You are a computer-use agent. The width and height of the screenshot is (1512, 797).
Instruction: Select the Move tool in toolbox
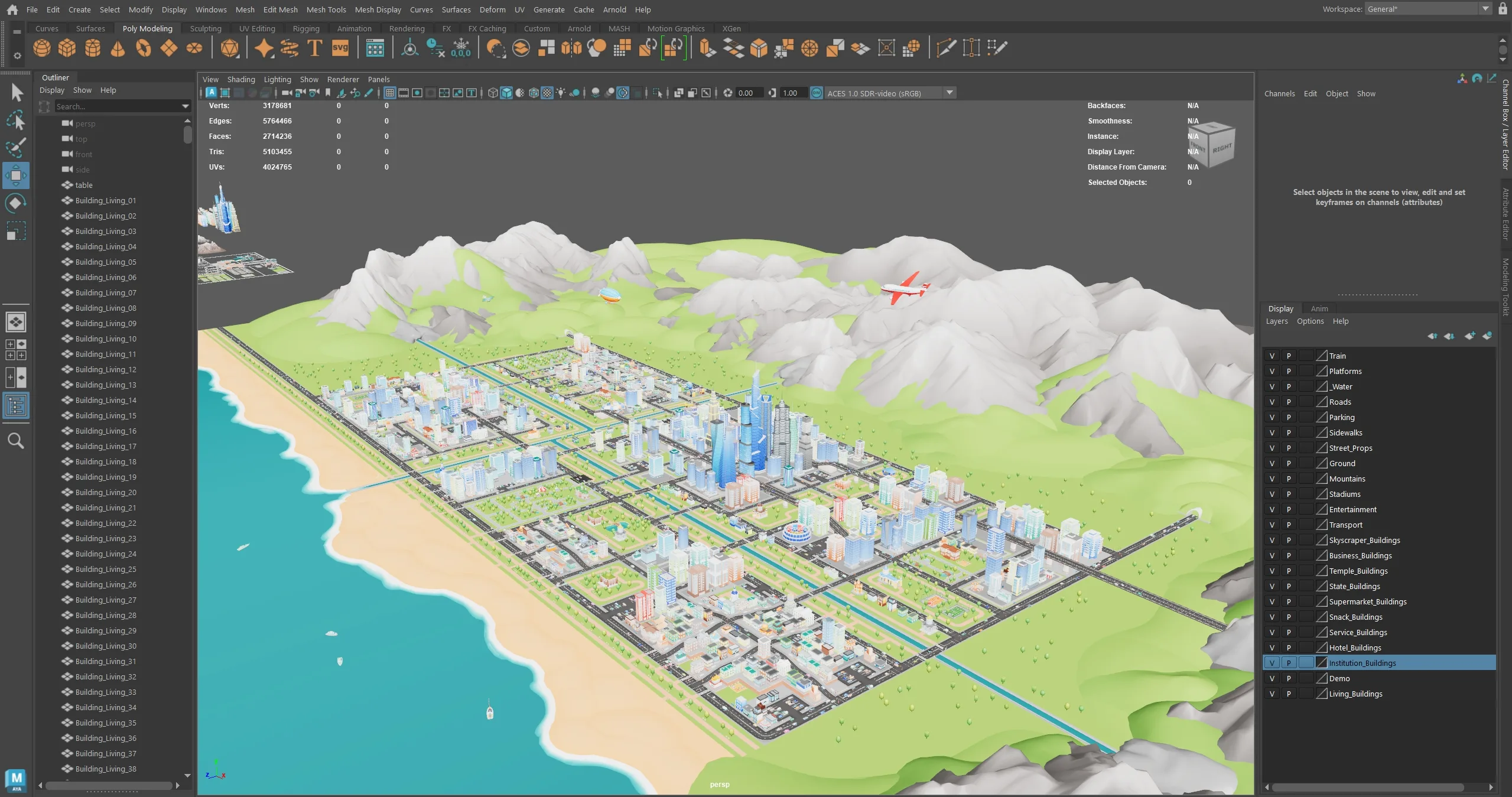[x=16, y=175]
